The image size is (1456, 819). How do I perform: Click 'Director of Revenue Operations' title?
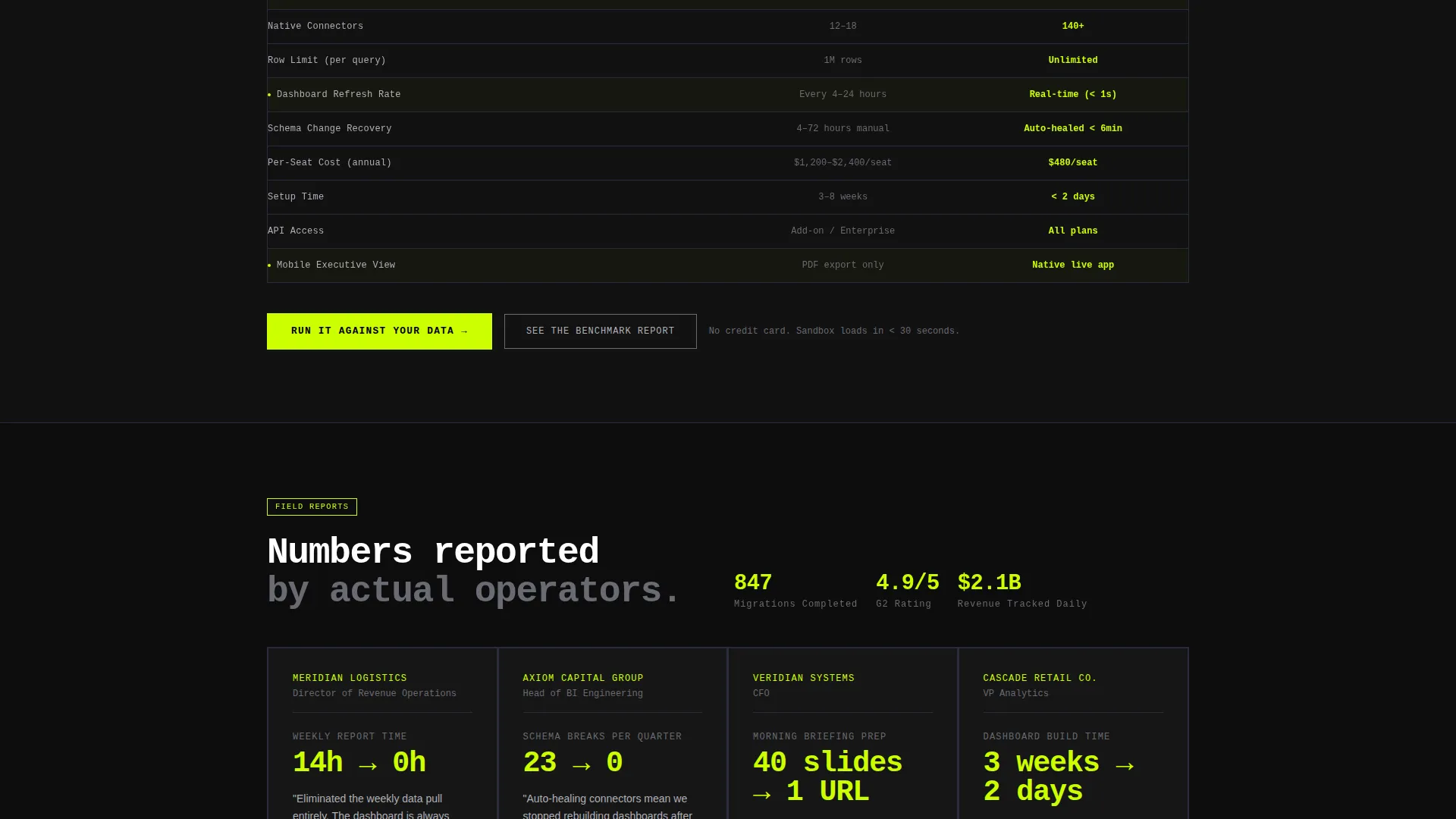point(375,694)
